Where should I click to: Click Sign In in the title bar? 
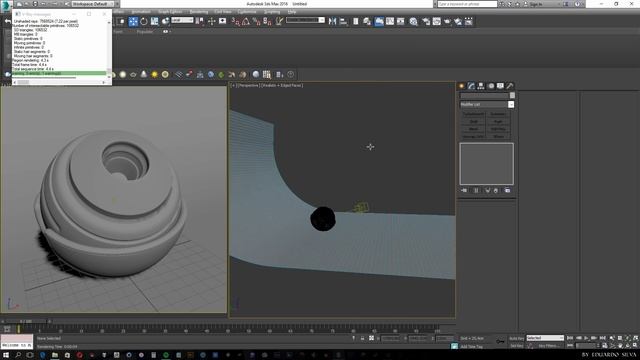click(536, 4)
